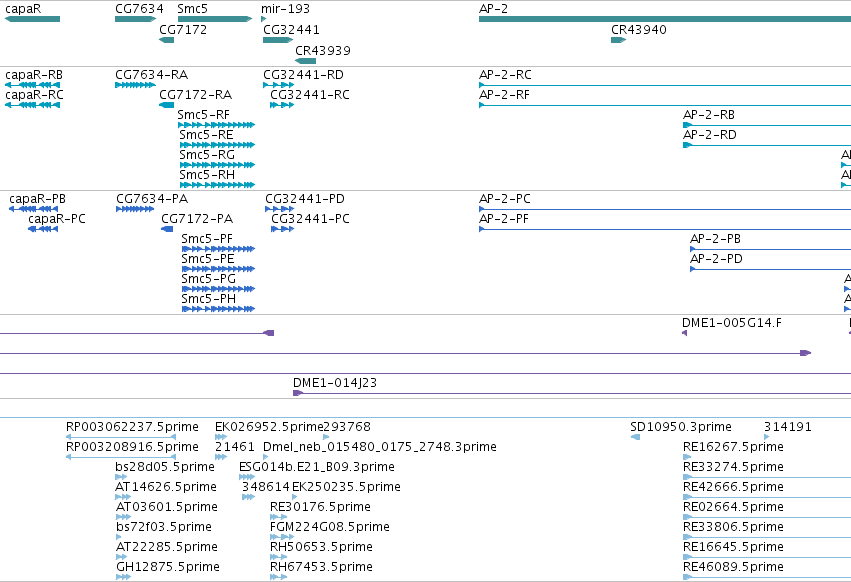
Task: Click the AP-2 gene label
Action: coord(493,9)
